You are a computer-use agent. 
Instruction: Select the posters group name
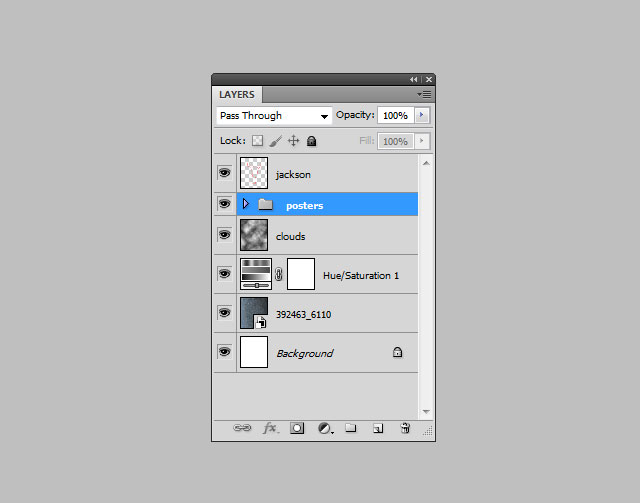304,205
